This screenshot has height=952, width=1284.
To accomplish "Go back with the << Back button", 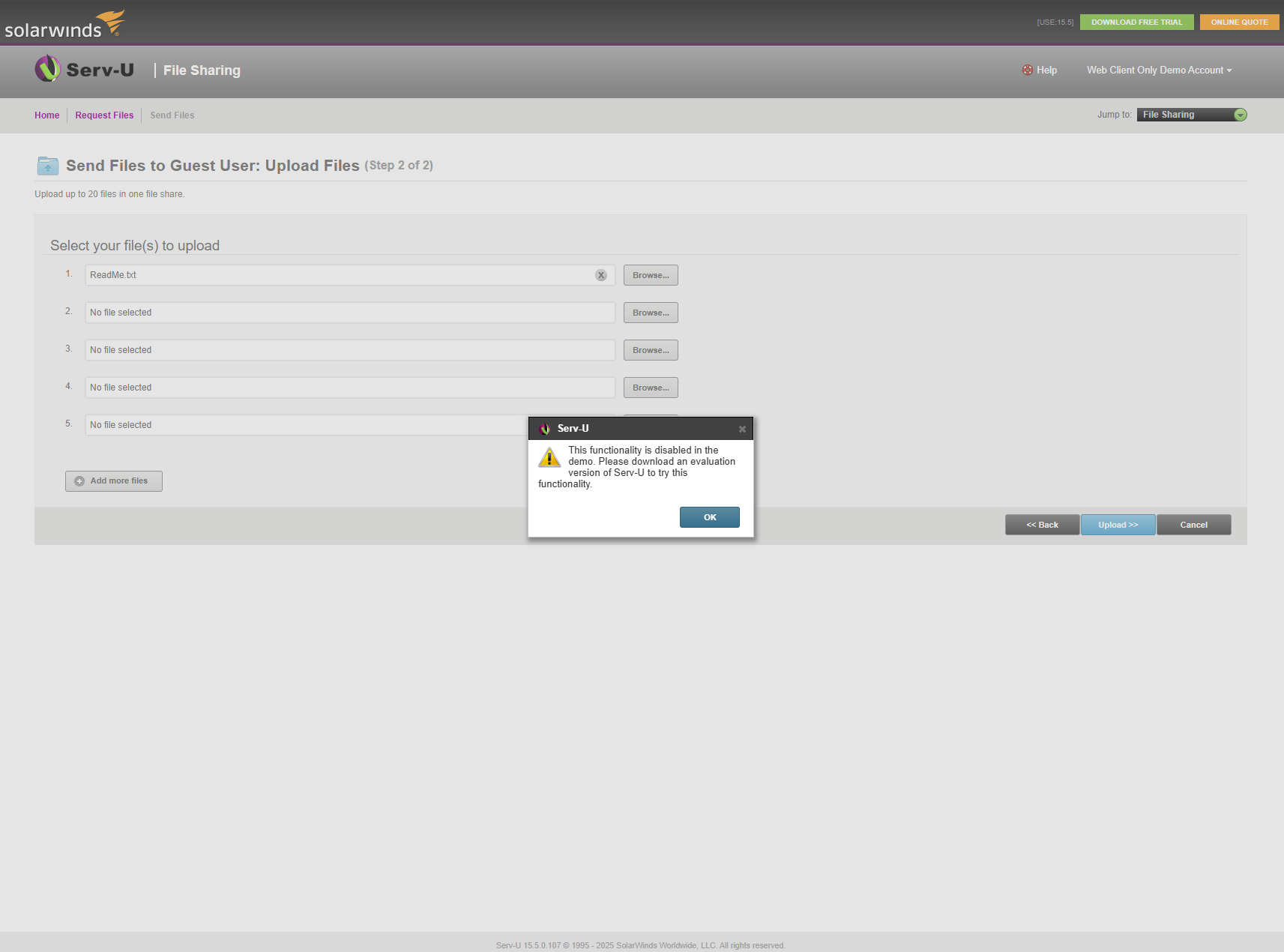I will tap(1043, 525).
